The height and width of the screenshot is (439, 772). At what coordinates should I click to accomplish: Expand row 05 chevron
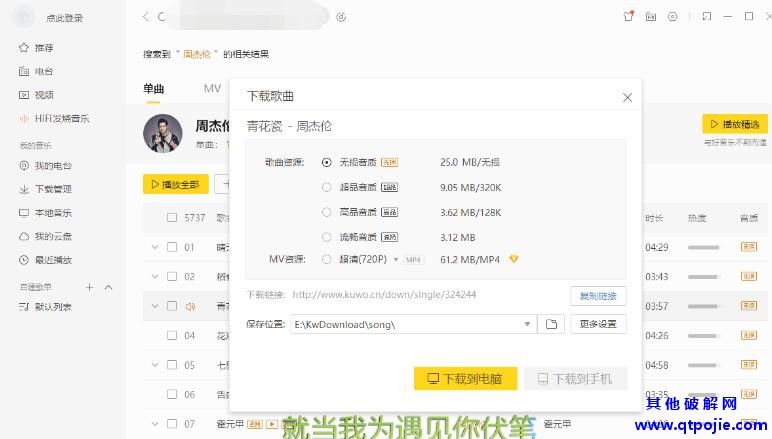[x=155, y=365]
